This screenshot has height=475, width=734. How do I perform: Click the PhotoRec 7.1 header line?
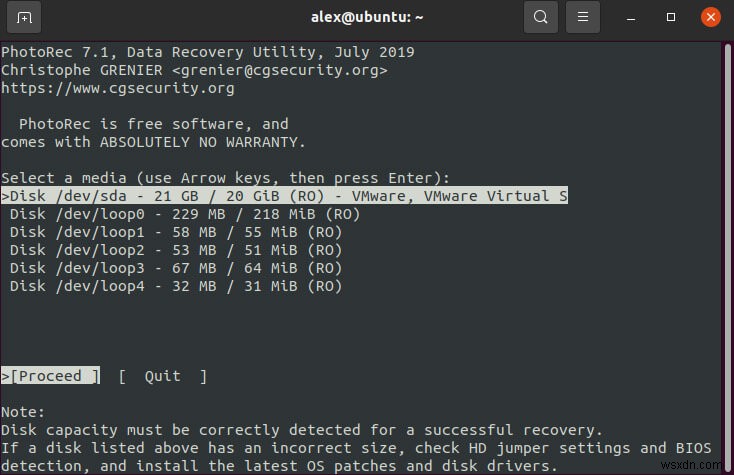208,52
